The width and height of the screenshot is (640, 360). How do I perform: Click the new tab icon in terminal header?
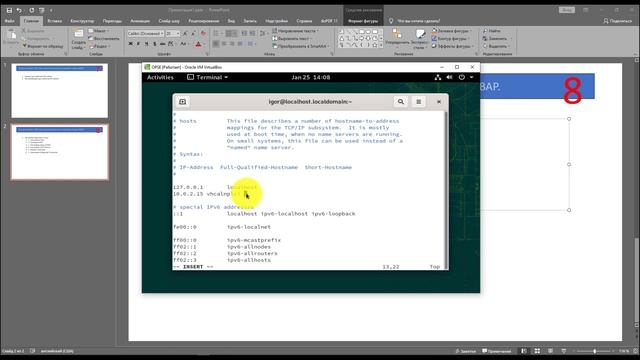click(182, 102)
